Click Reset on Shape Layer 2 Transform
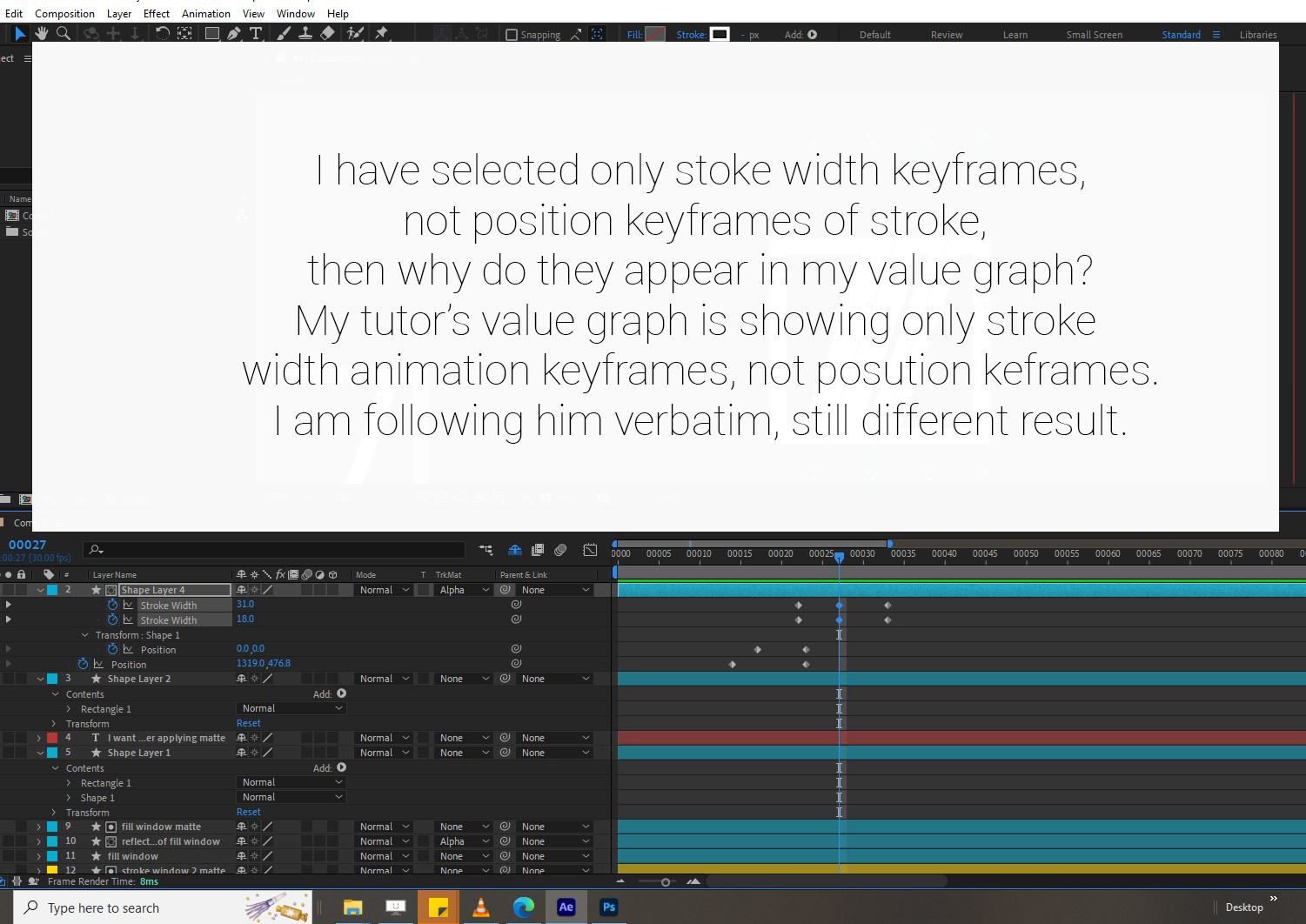The image size is (1306, 924). [248, 723]
